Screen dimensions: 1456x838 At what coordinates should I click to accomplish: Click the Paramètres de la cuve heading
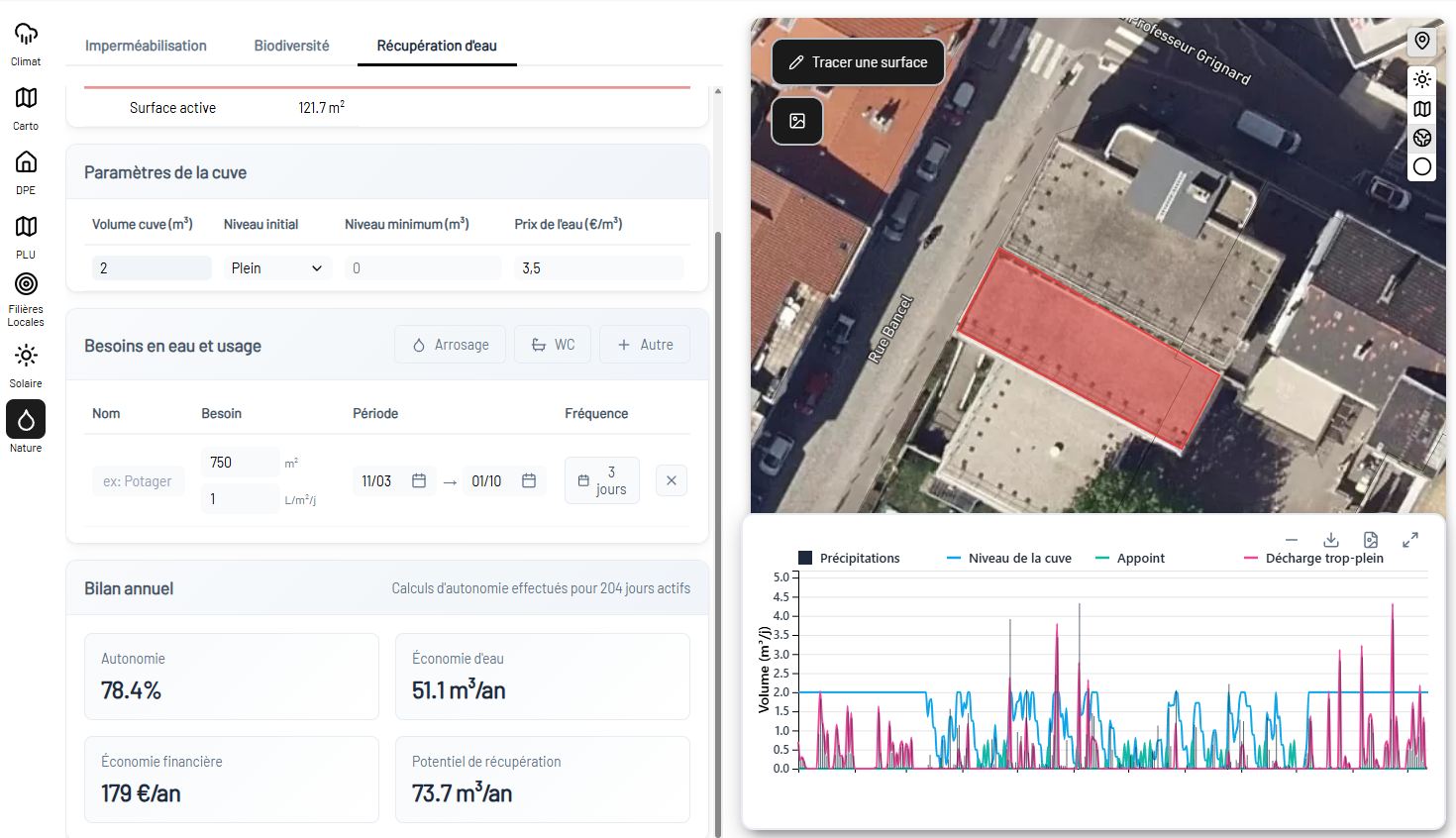(x=165, y=172)
